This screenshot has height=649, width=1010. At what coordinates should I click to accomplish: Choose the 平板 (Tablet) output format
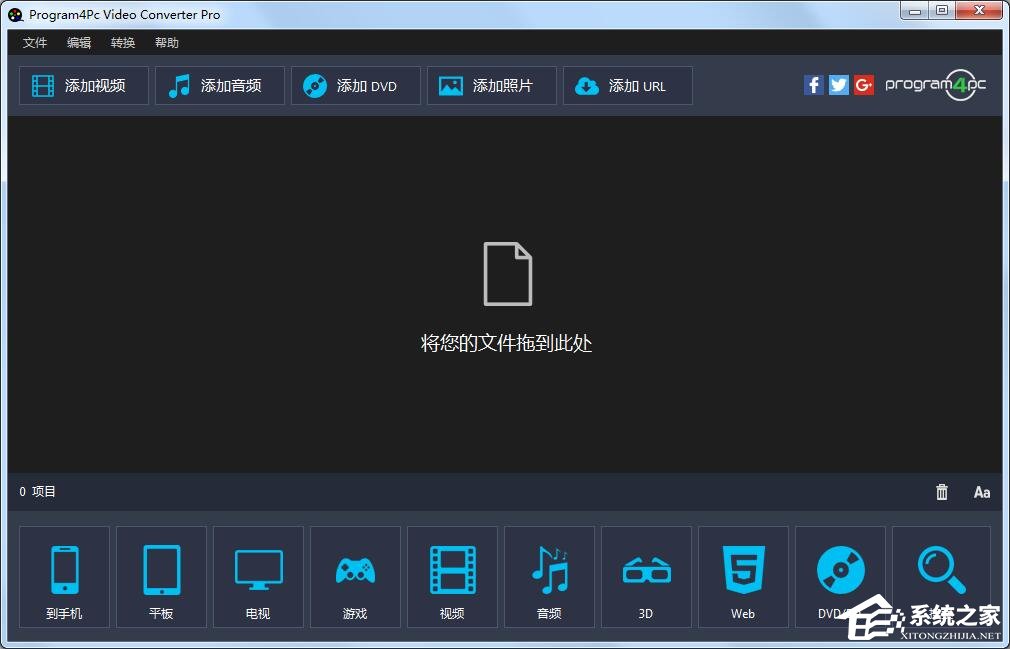161,577
